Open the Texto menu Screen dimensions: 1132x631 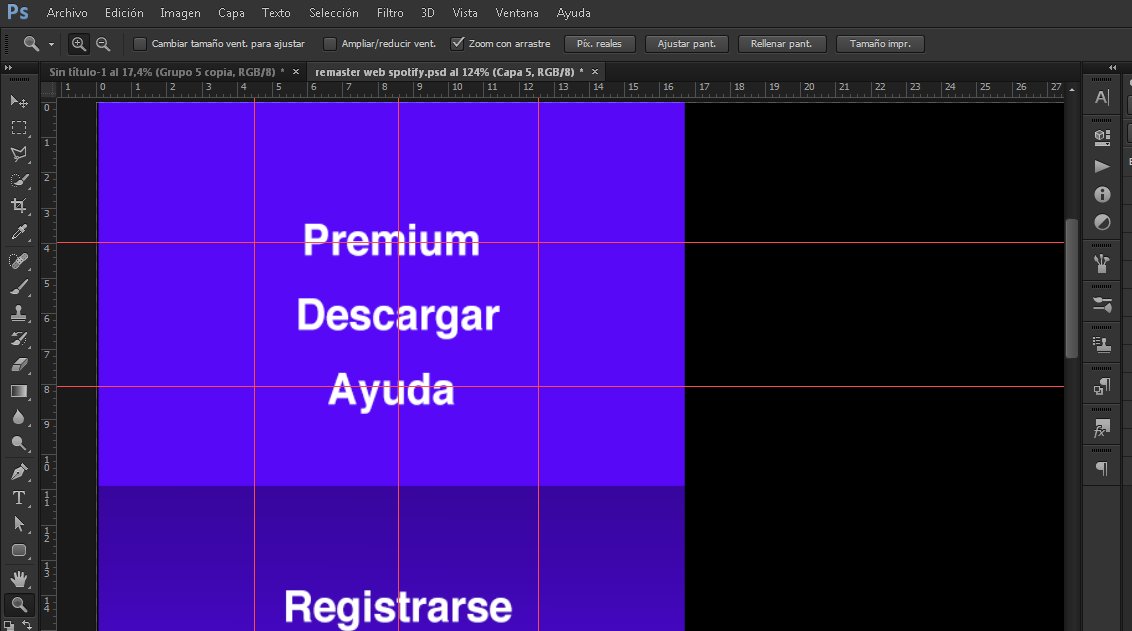(x=276, y=13)
